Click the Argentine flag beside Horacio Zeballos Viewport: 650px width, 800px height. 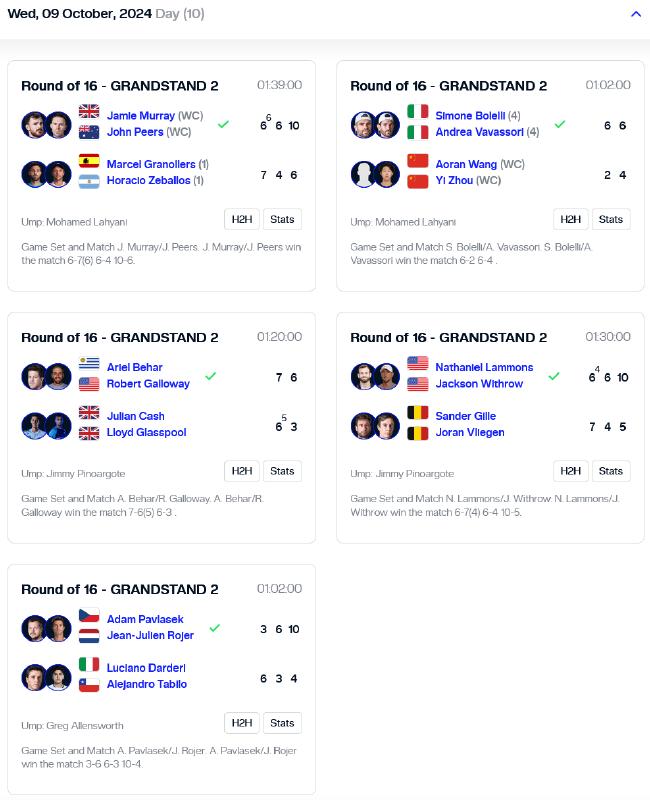pos(89,182)
